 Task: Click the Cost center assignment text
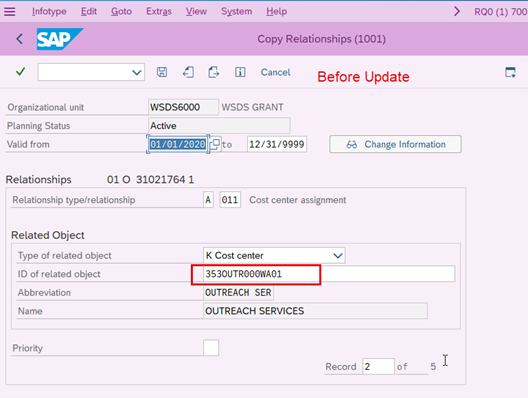pyautogui.click(x=297, y=200)
